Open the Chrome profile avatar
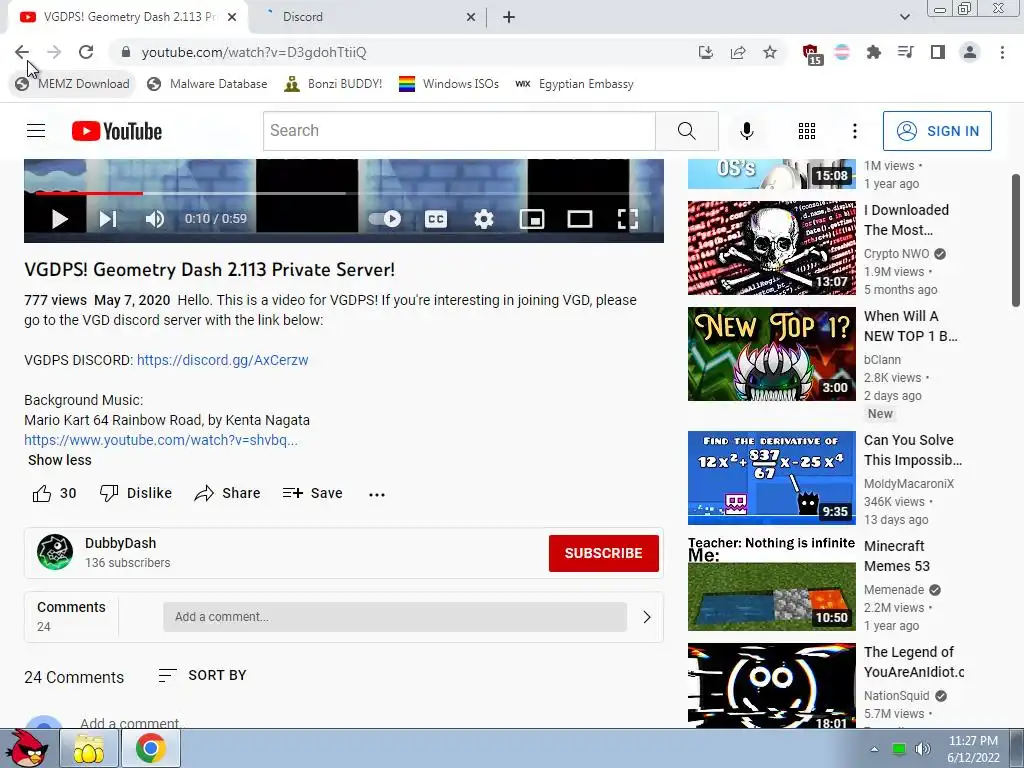The height and width of the screenshot is (768, 1024). coord(970,52)
